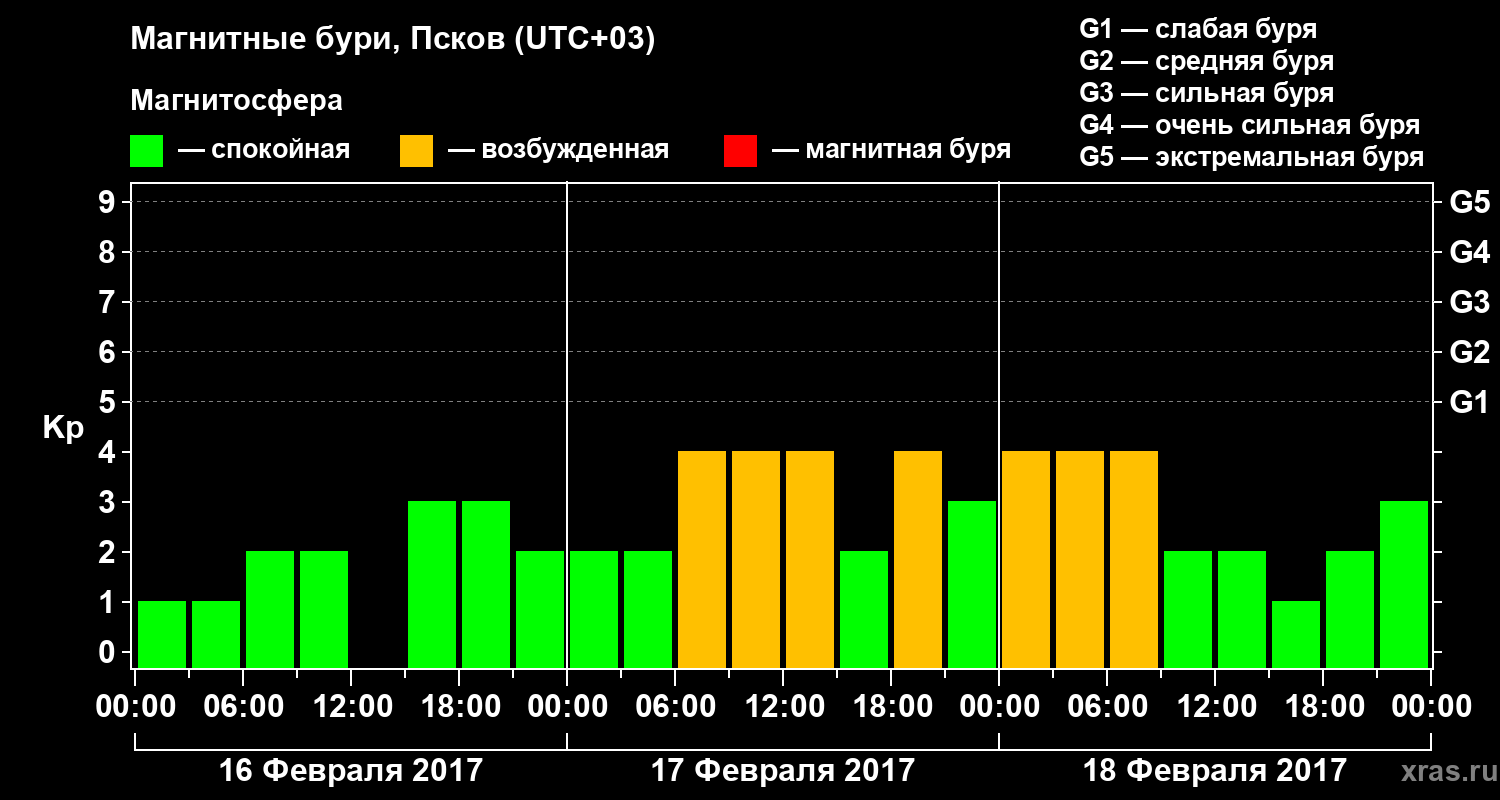The image size is (1500, 800).
Task: Click '06:00' time label for 16 February
Action: [243, 706]
